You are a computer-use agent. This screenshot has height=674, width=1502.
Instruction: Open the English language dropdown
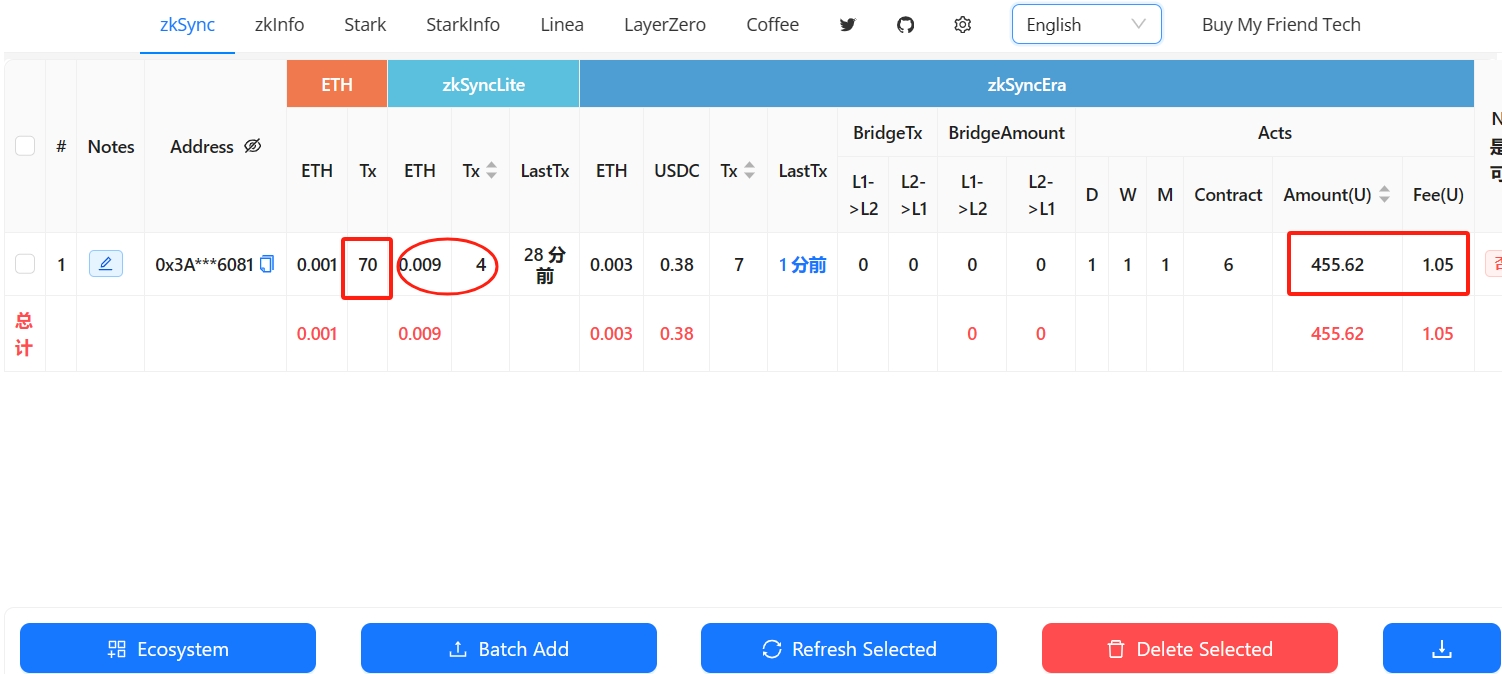(x=1086, y=25)
